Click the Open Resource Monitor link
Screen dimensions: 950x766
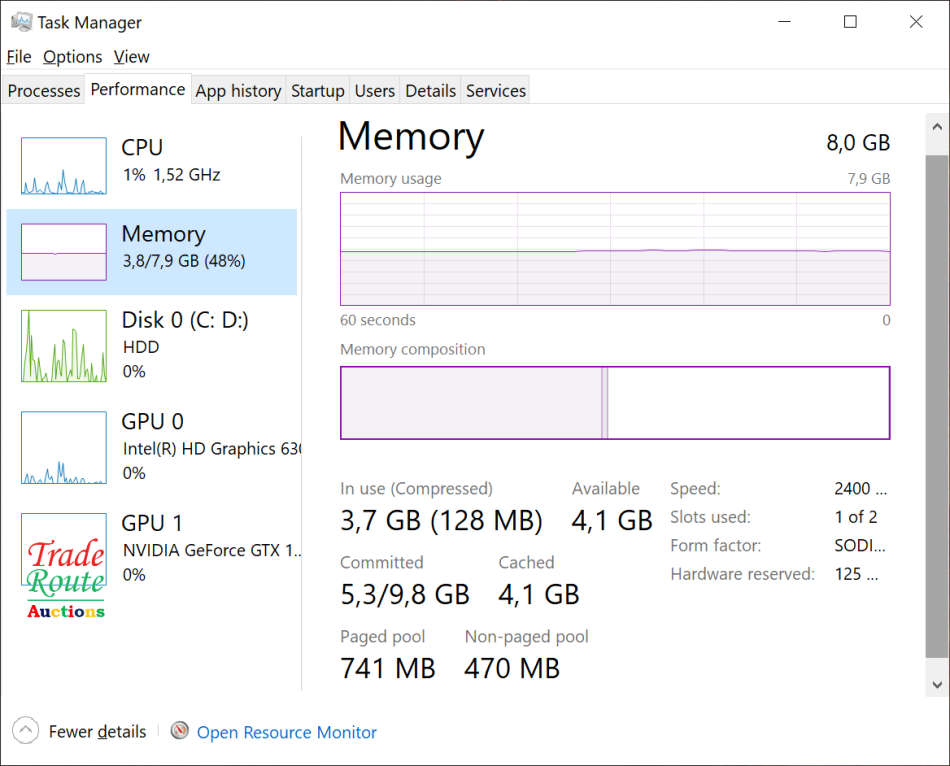[287, 733]
